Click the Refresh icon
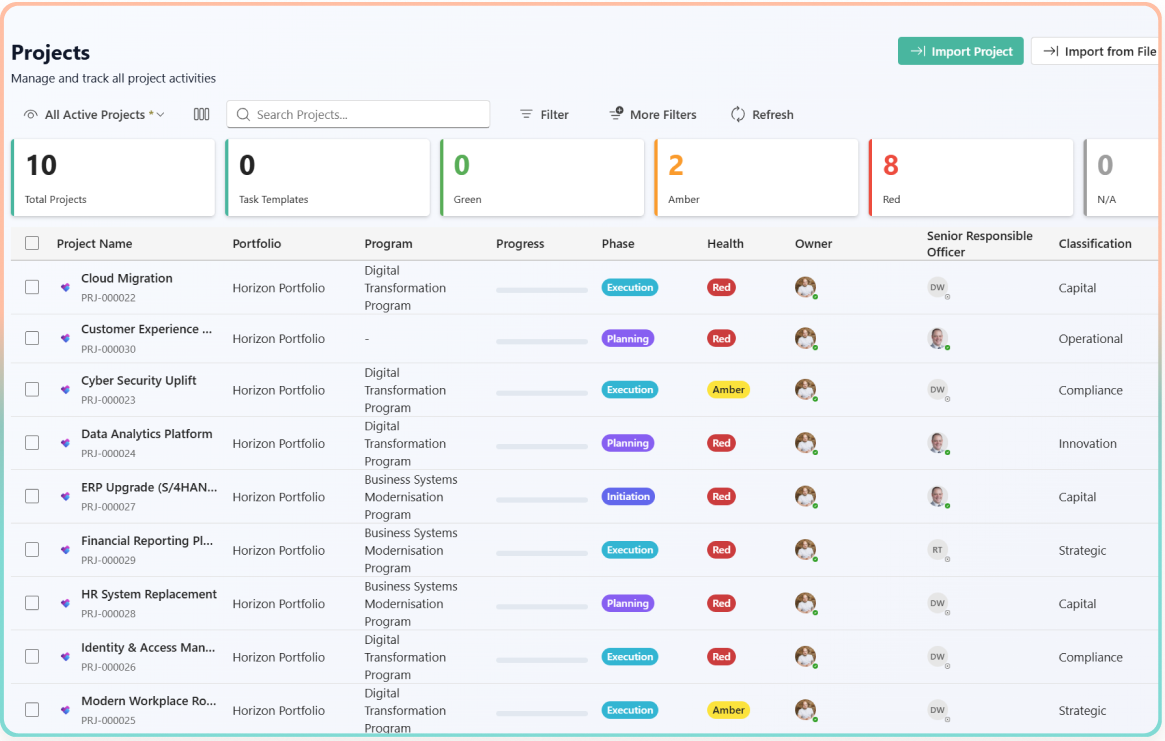This screenshot has height=741, width=1165. [737, 114]
